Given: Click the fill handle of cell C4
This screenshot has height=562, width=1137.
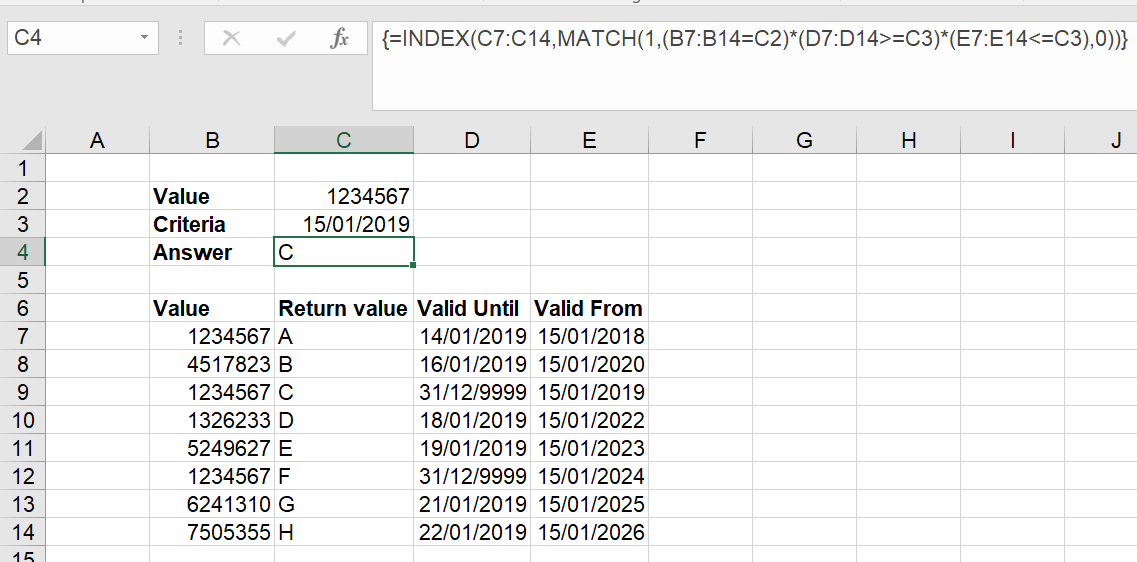Looking at the screenshot, I should click(x=413, y=265).
